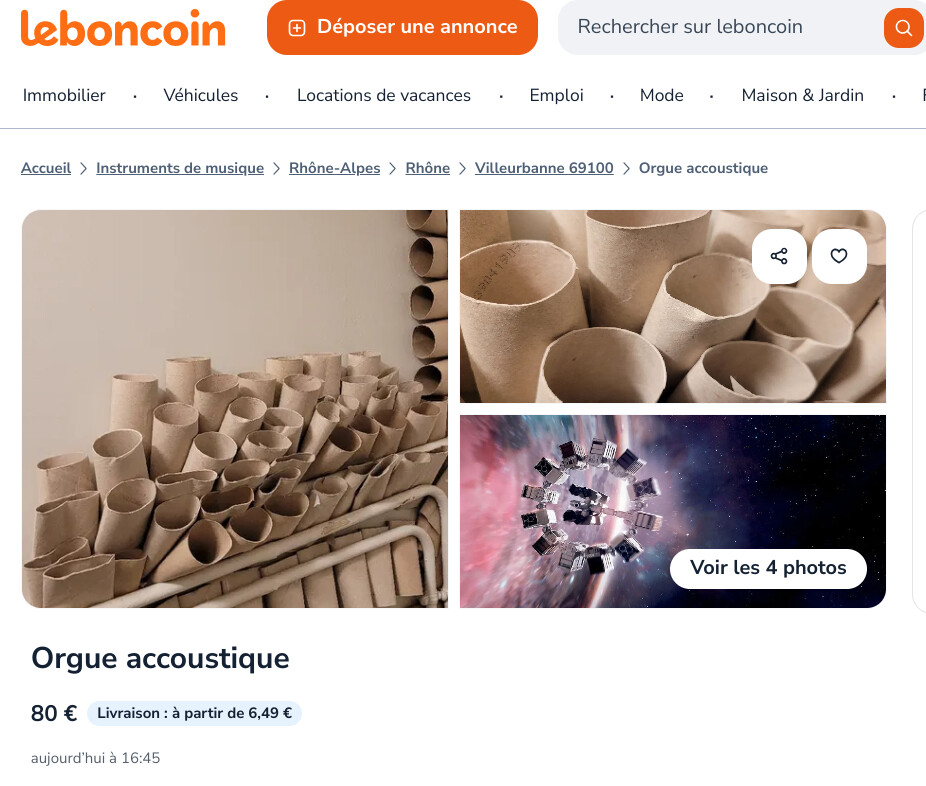
Task: Focus the Rechercher sur leboncoin field
Action: (719, 27)
